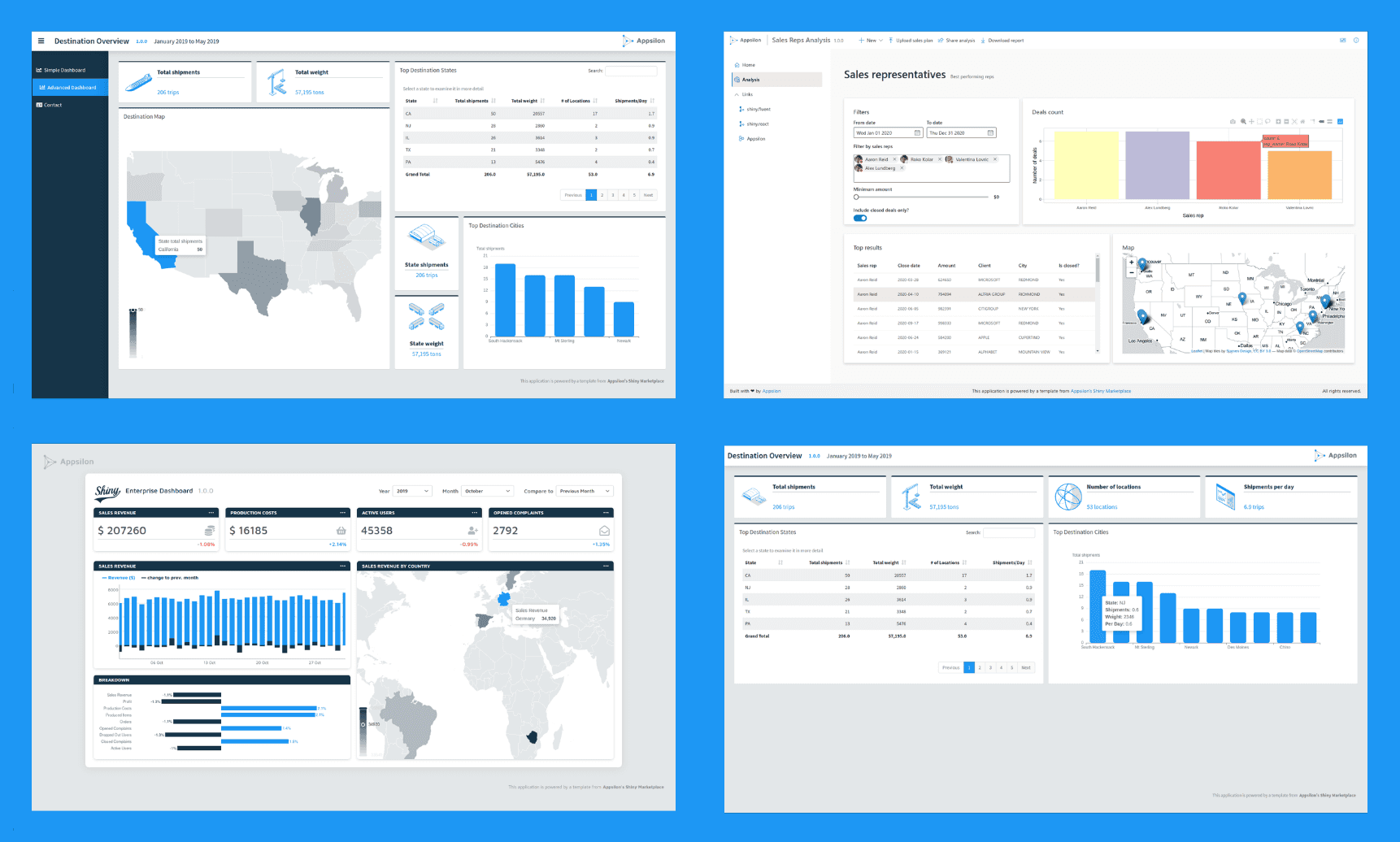Select Analysis in Sales Reps sidebar

point(777,80)
